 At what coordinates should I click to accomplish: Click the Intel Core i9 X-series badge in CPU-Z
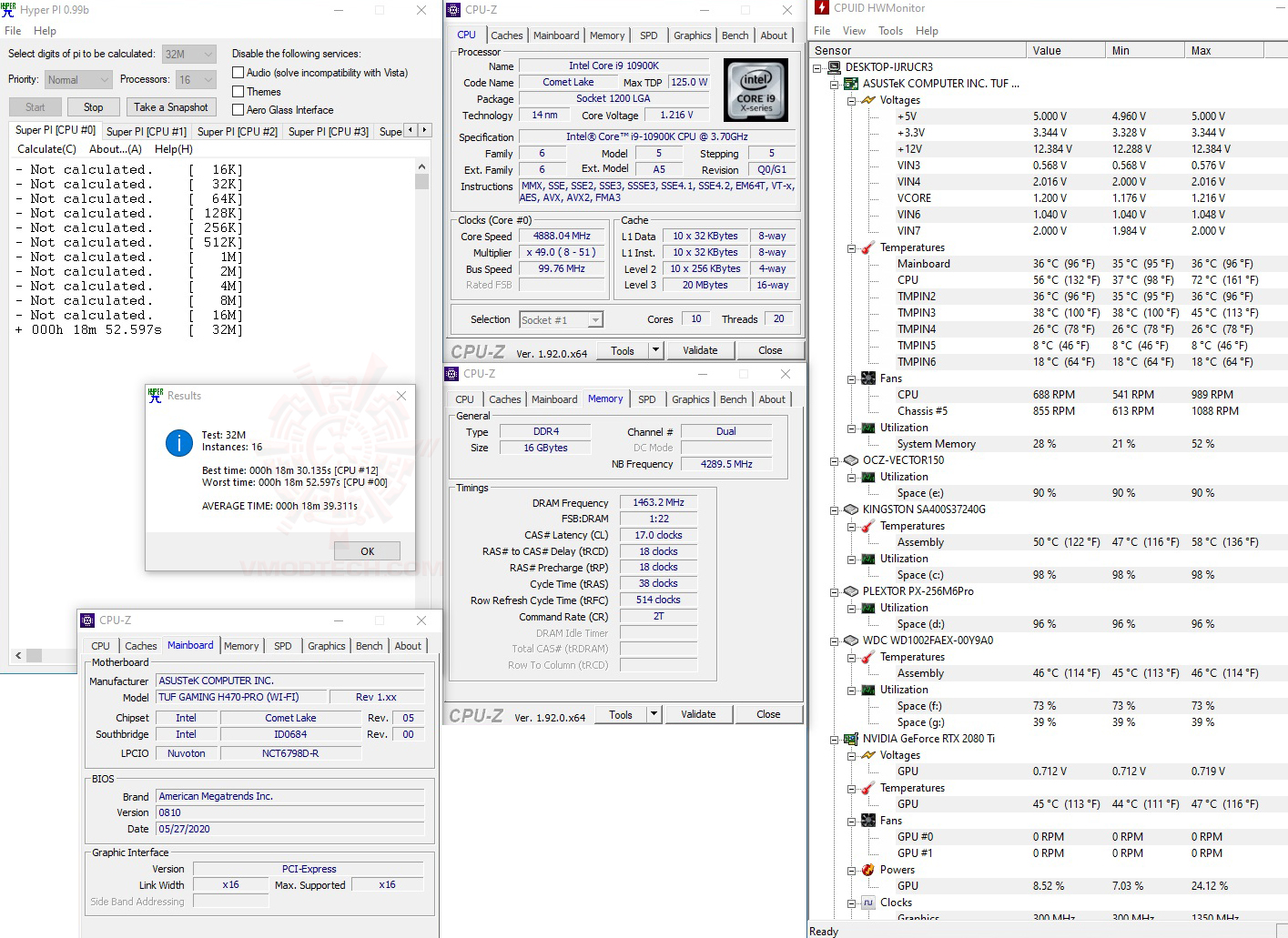[755, 89]
